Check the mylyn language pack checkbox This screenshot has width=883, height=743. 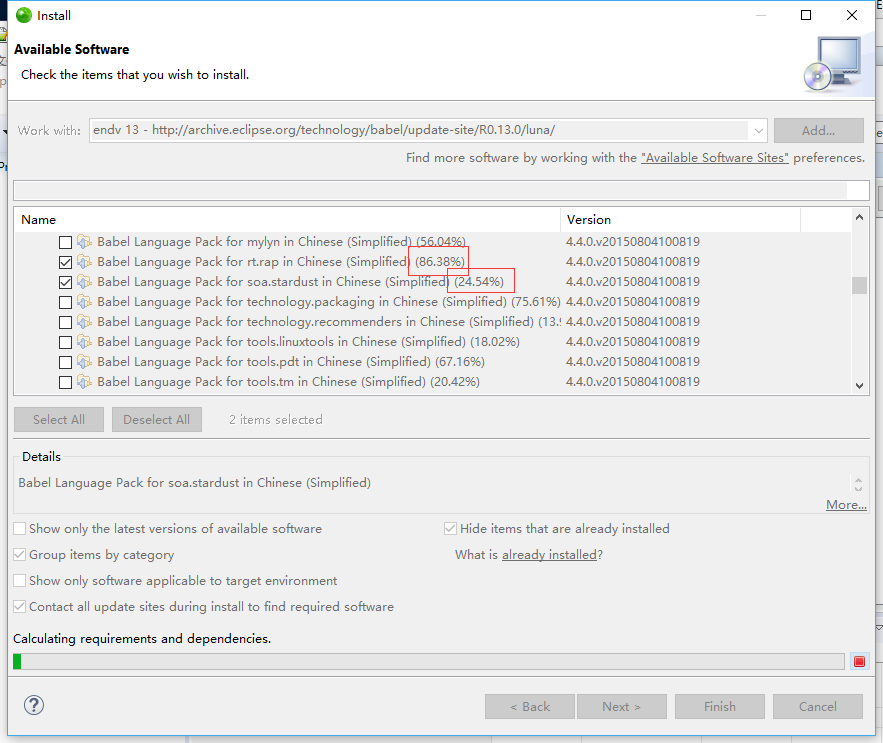point(65,242)
